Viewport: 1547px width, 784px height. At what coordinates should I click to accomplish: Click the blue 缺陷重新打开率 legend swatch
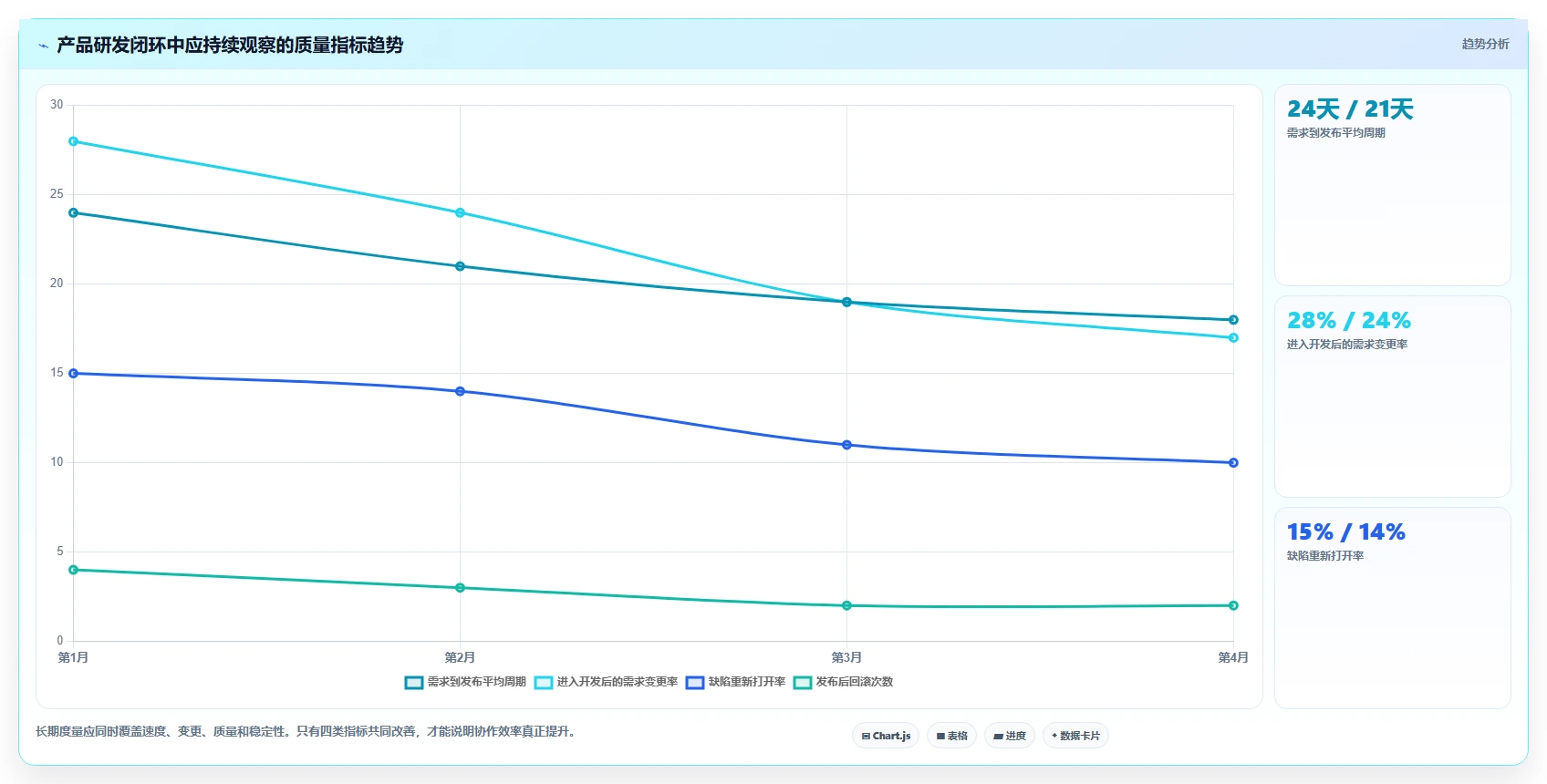(x=695, y=683)
